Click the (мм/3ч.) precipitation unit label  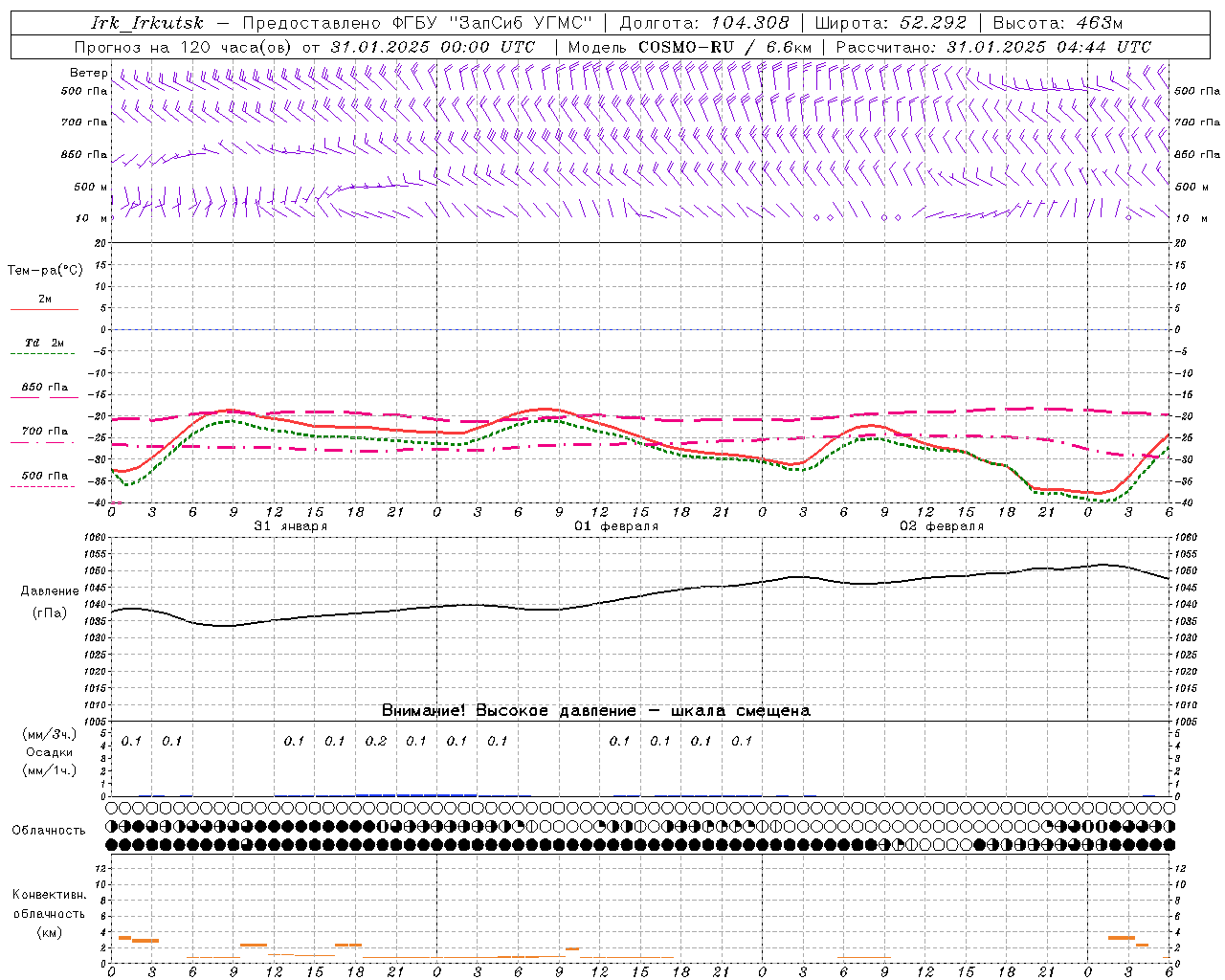tap(50, 734)
